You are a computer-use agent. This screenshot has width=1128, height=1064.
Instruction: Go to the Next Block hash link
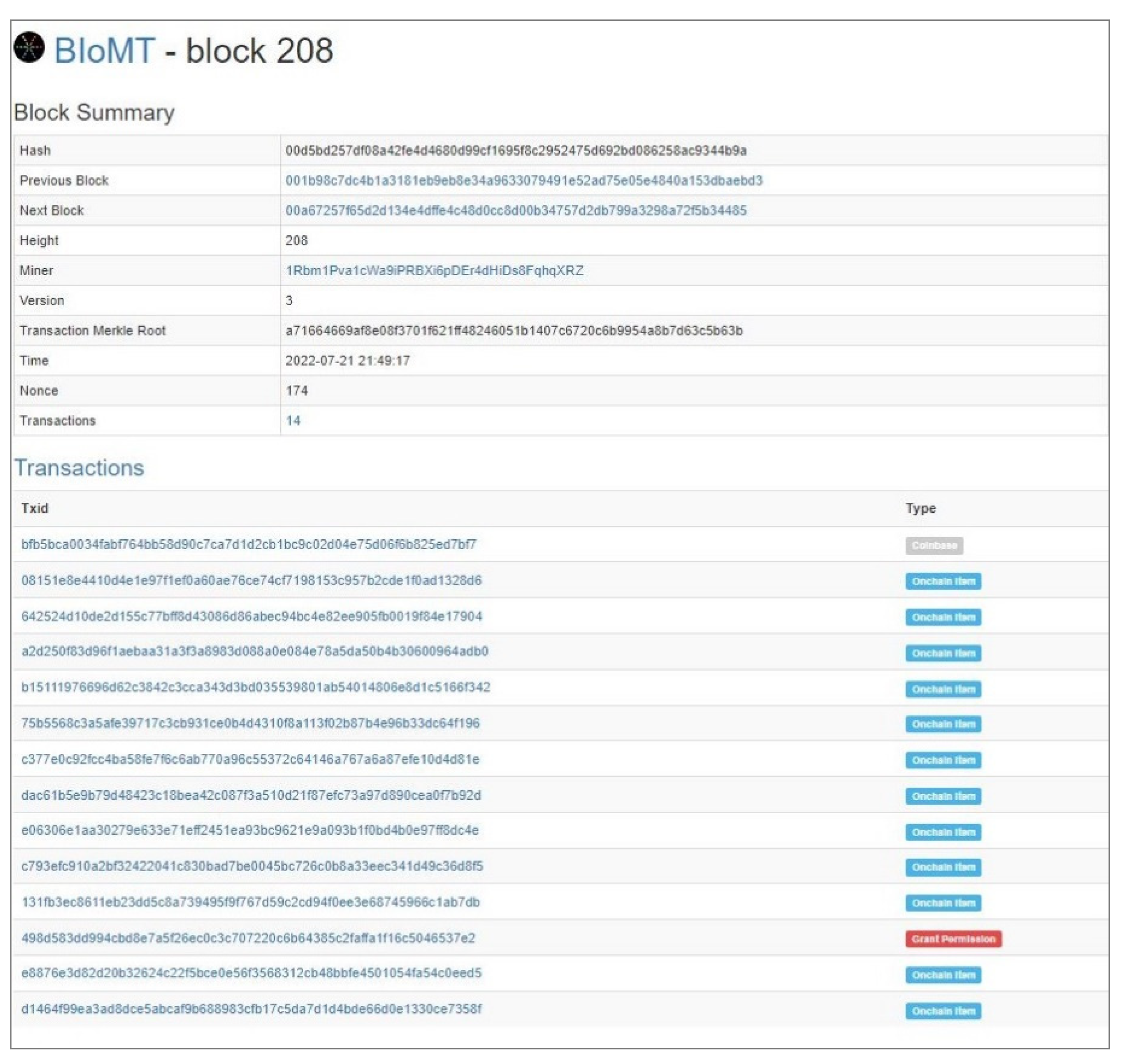[515, 211]
